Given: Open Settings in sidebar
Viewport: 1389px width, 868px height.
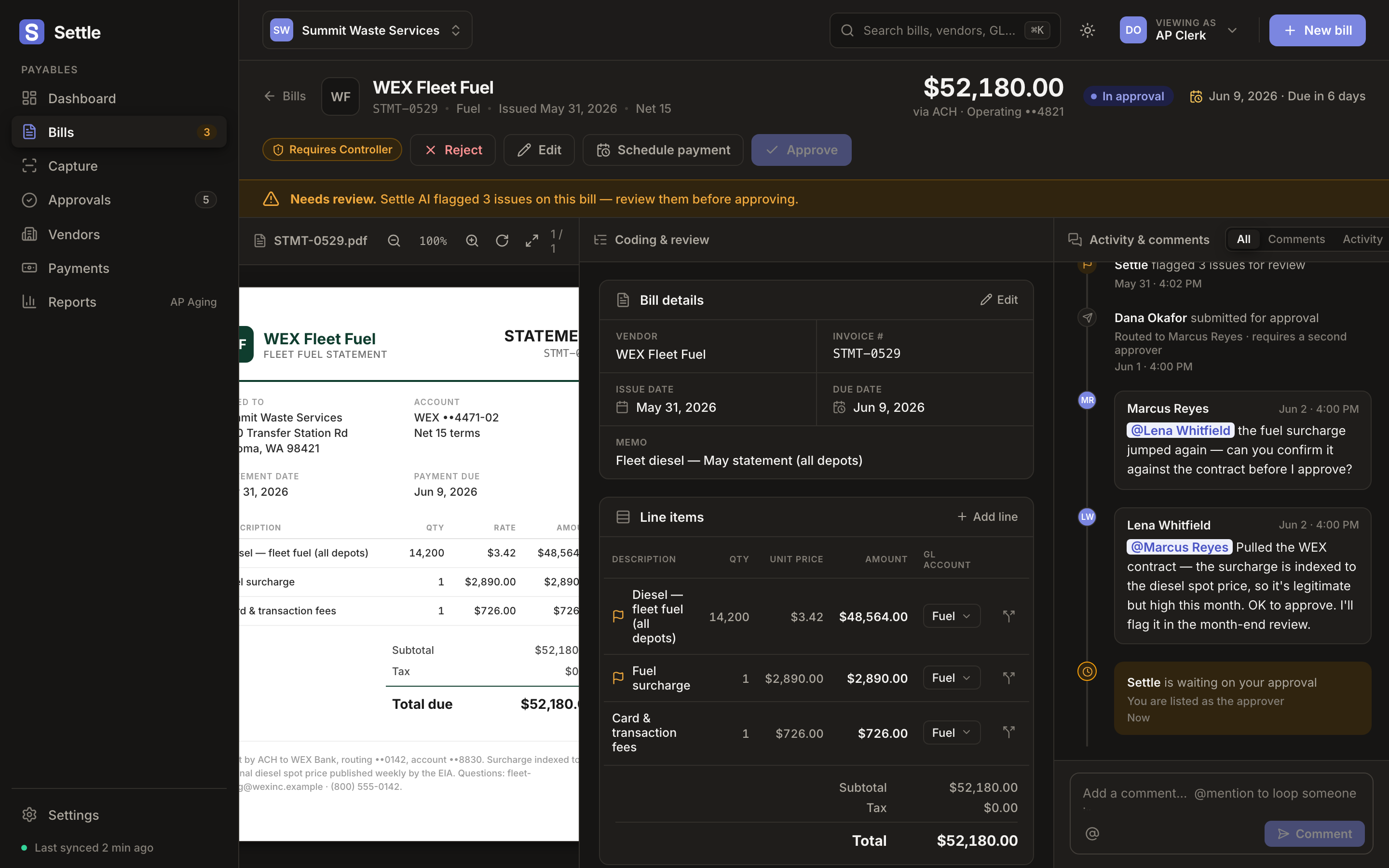Looking at the screenshot, I should (119, 814).
